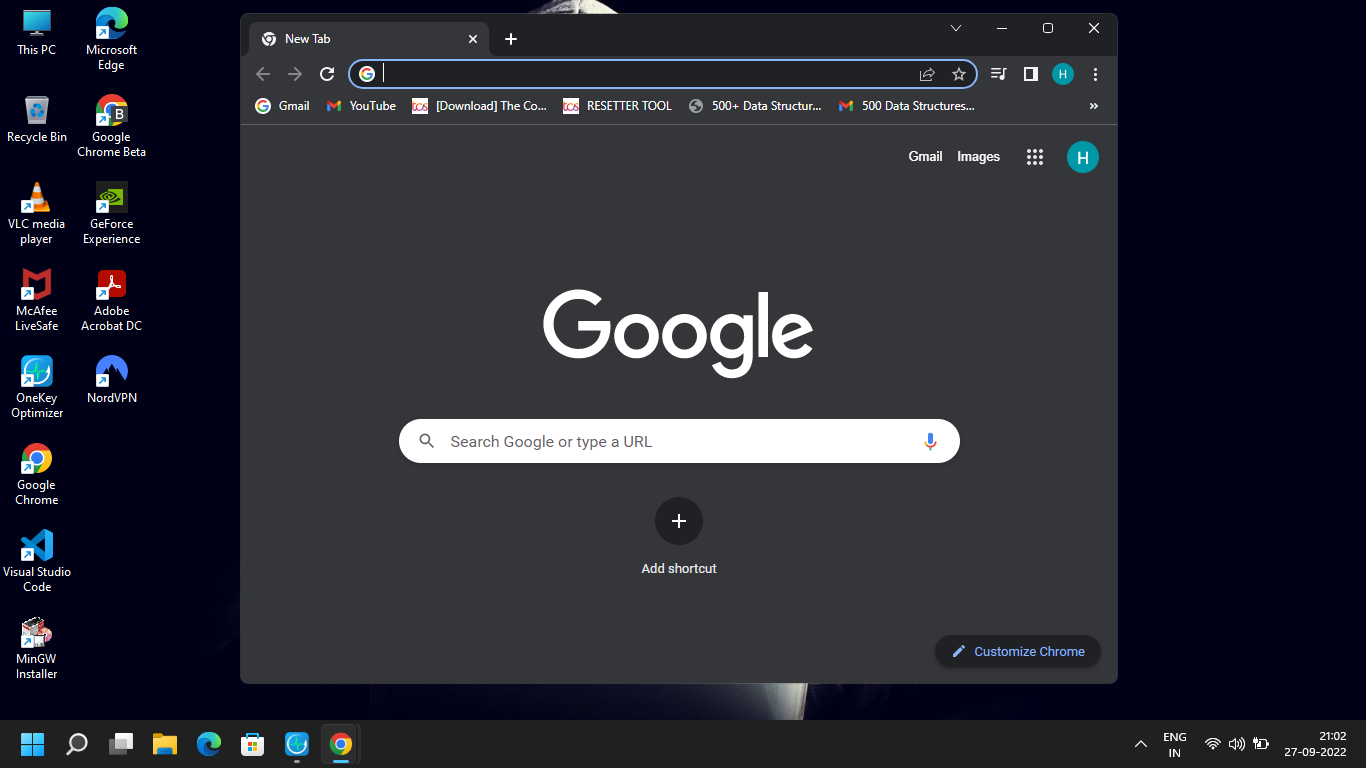Open Gmail bookmark in bookmarks bar

coord(282,106)
